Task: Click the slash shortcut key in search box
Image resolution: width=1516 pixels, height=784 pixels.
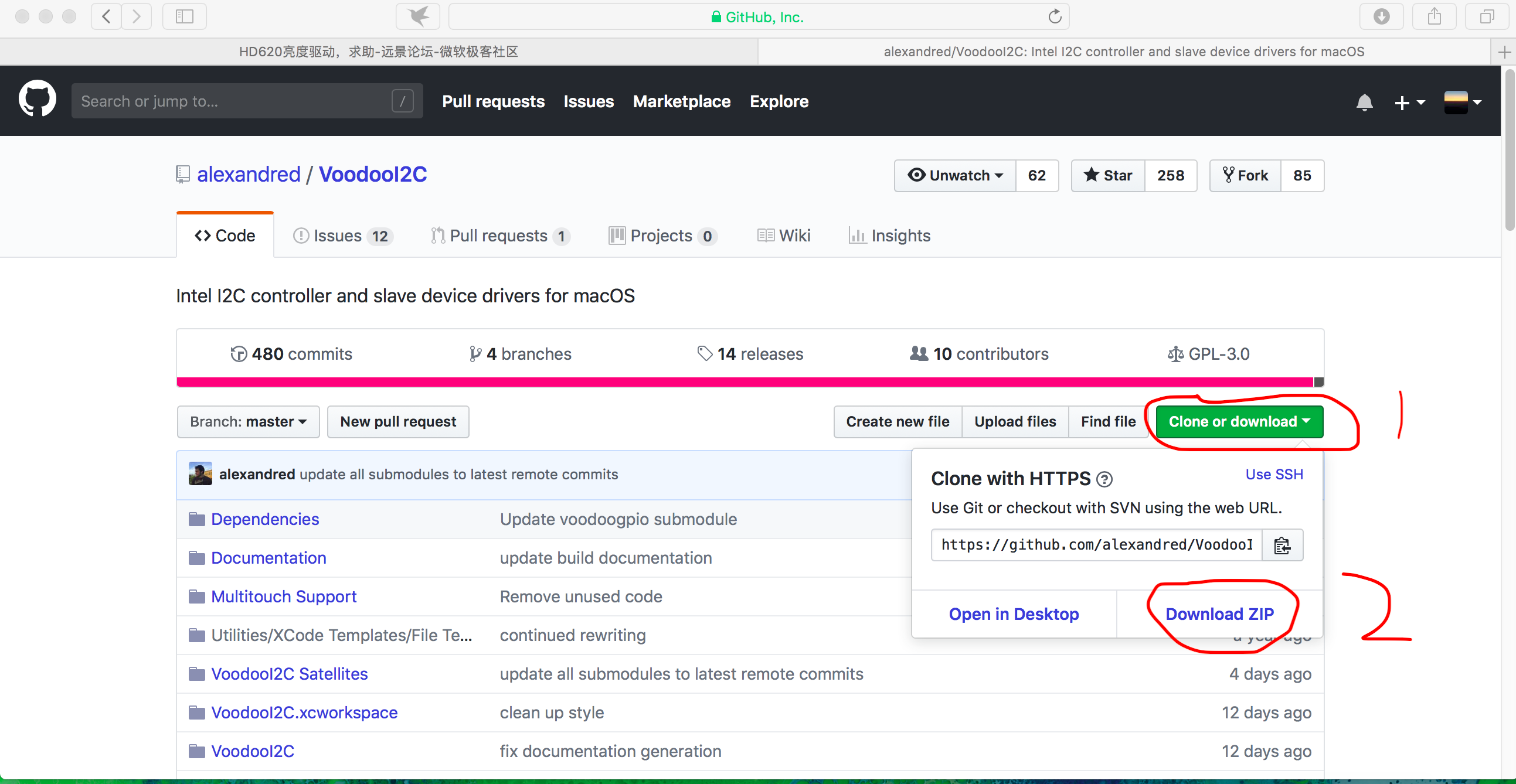Action: click(403, 101)
